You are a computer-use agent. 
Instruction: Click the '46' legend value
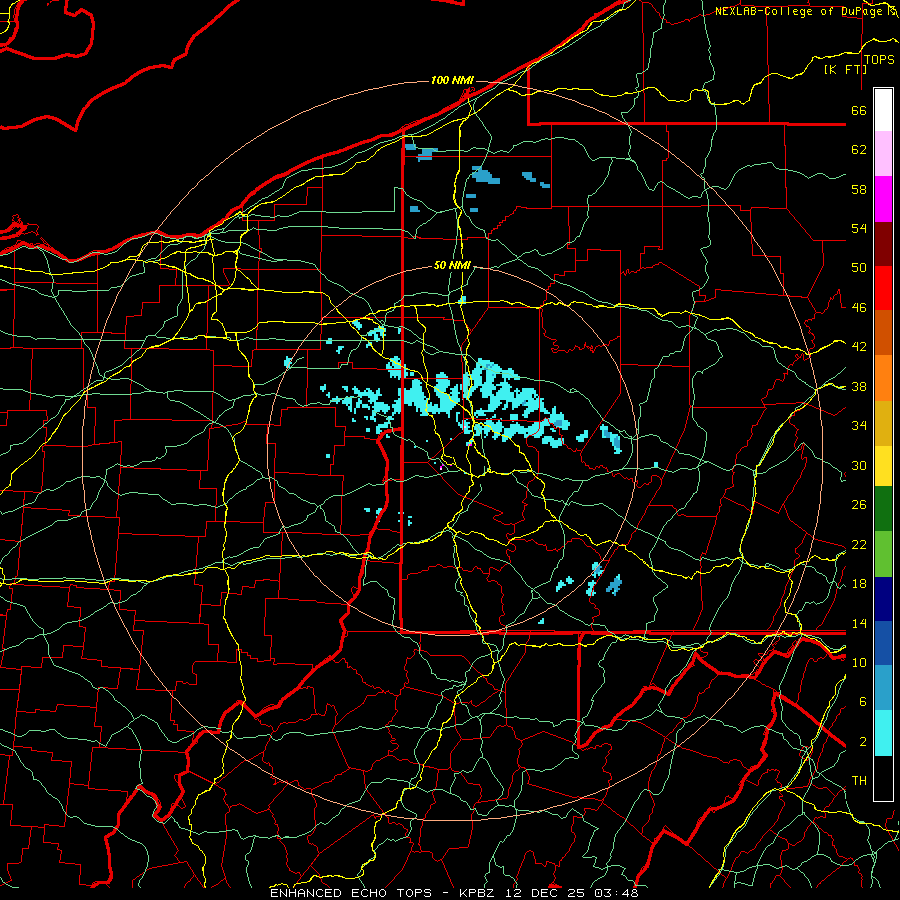click(859, 308)
